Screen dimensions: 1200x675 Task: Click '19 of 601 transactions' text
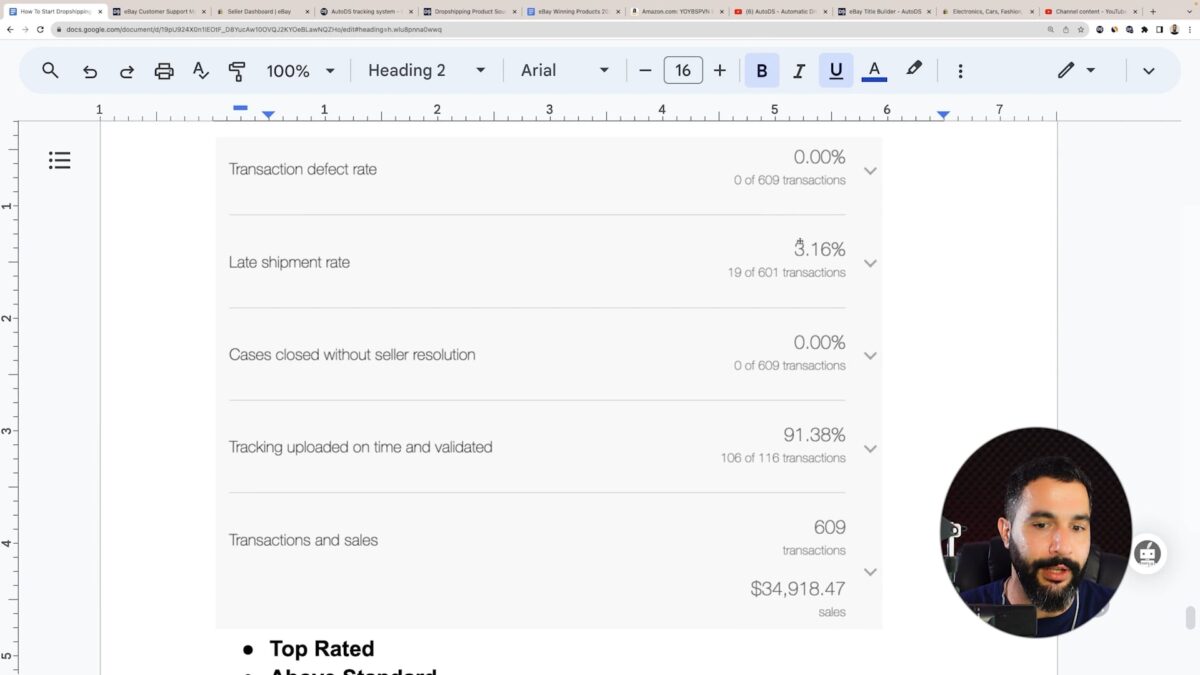click(x=787, y=273)
